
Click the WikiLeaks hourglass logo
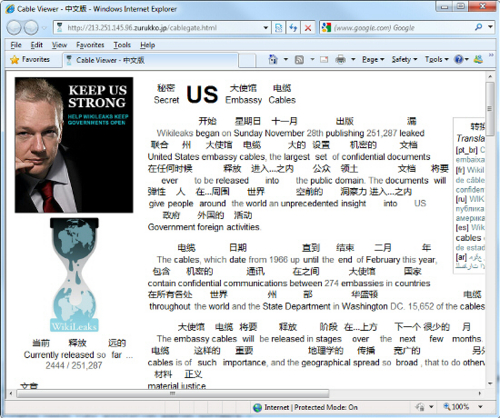point(74,275)
